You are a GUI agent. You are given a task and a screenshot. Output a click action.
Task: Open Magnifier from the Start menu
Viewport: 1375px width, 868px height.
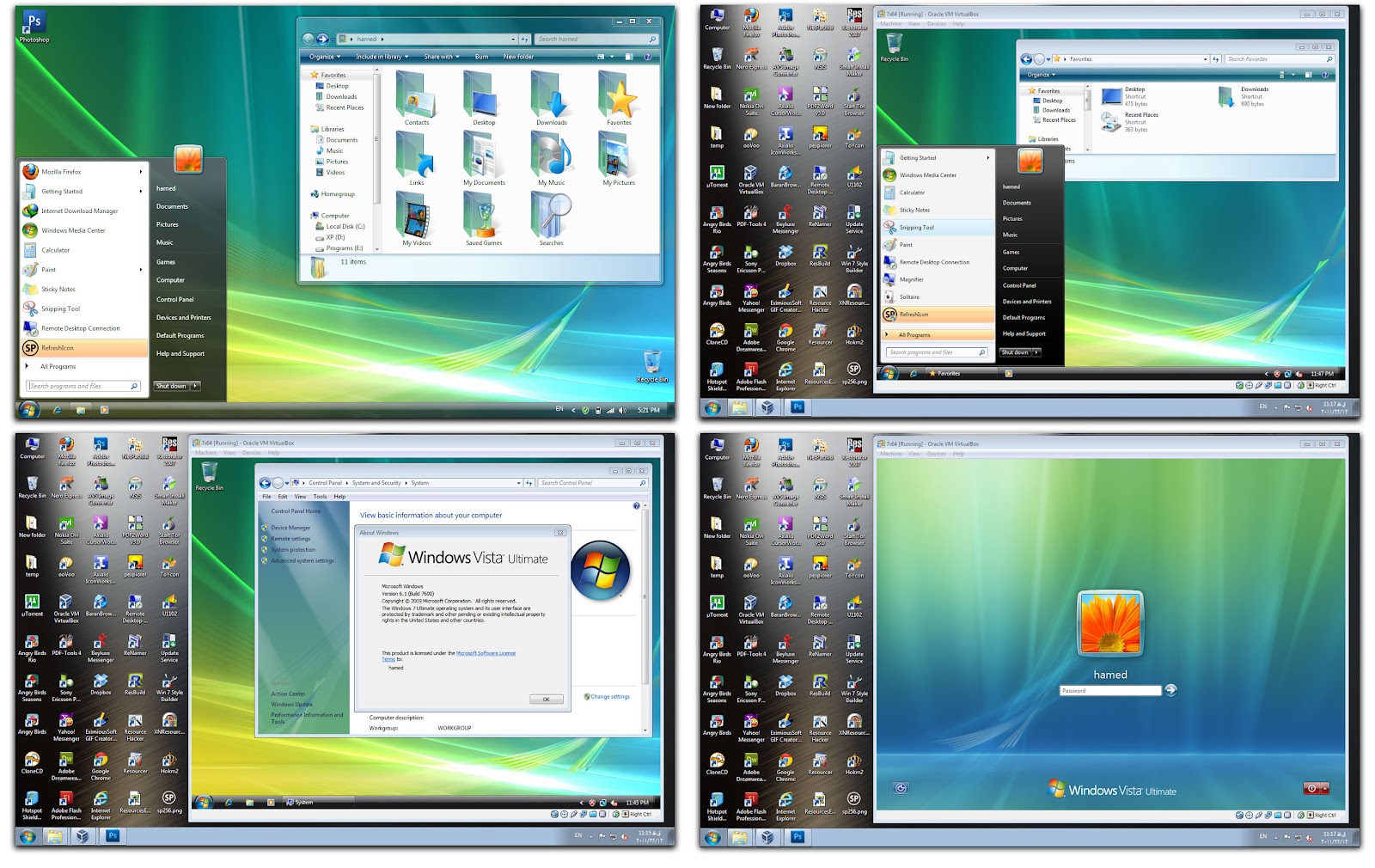(x=938, y=279)
